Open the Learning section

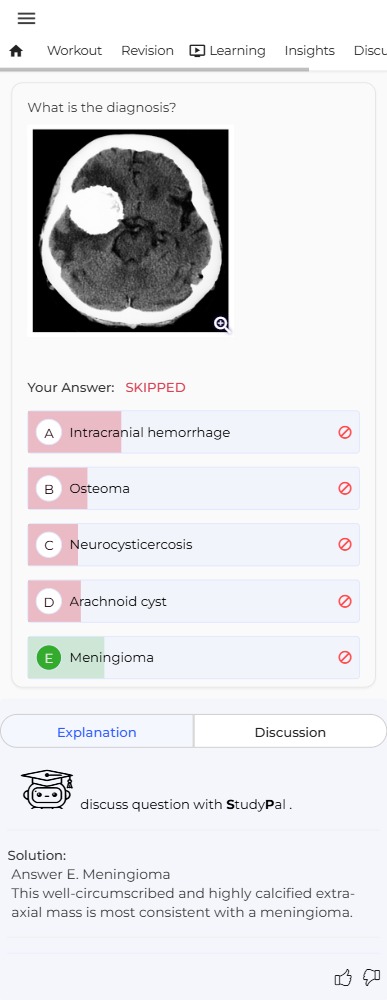tap(228, 51)
